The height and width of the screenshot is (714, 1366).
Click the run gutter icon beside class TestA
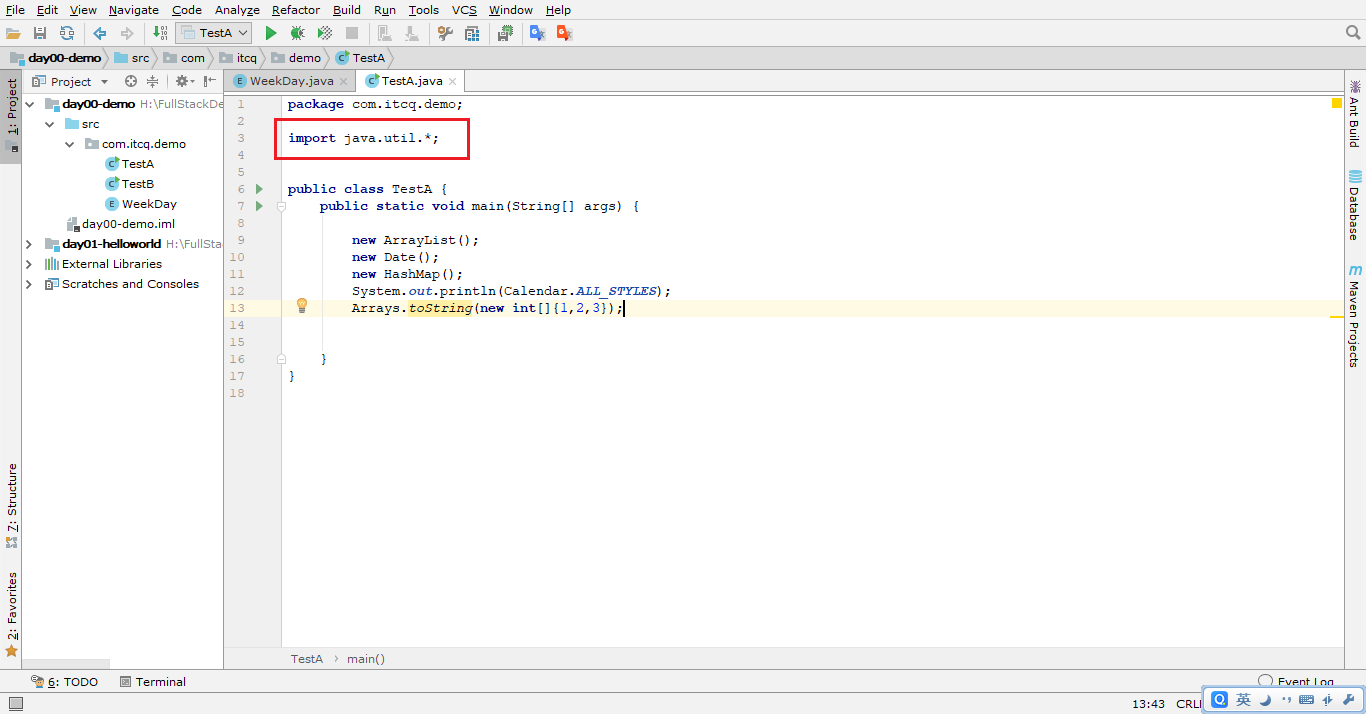(259, 189)
